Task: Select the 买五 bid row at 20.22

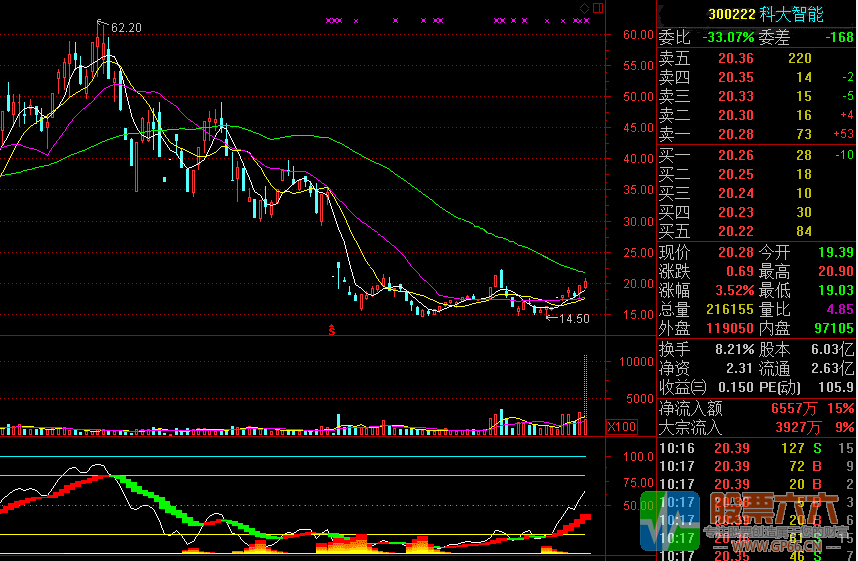Action: point(756,231)
